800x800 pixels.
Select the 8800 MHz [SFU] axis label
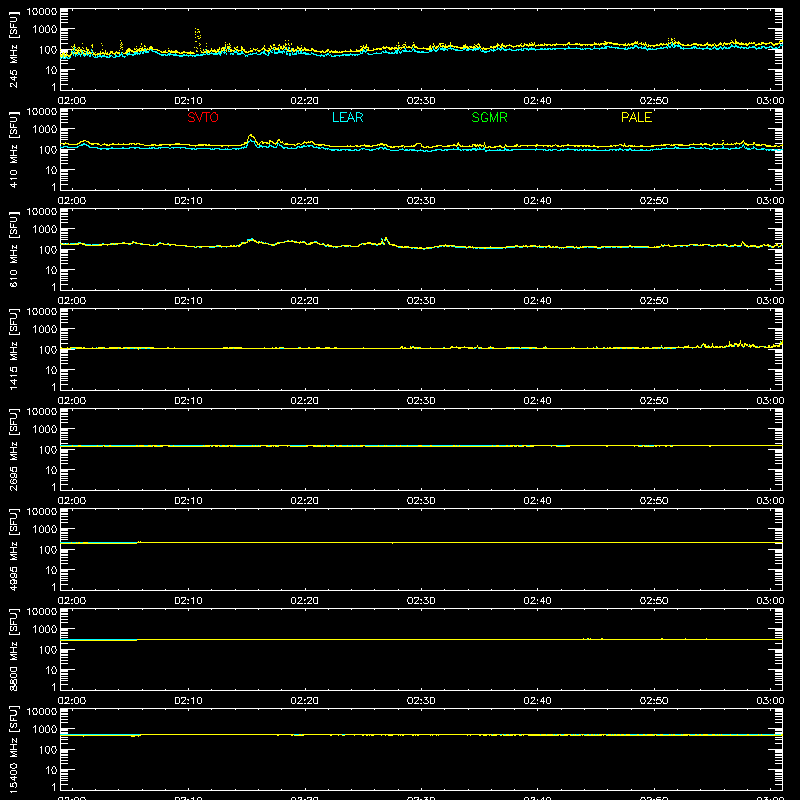click(14, 649)
